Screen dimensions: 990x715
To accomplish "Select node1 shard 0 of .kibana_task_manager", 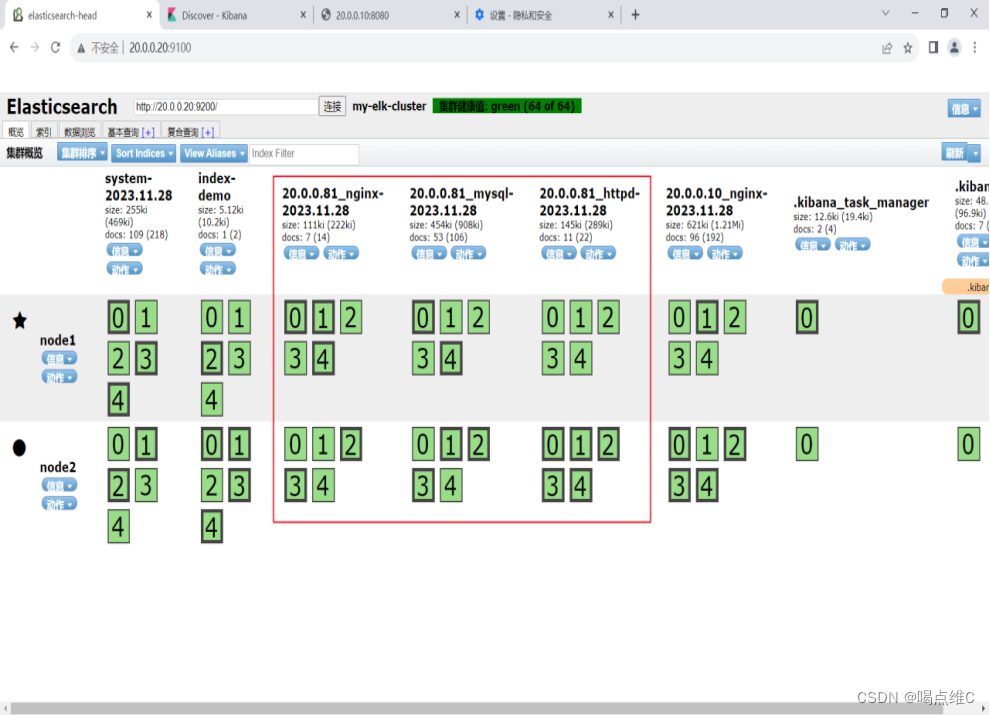I will [x=806, y=318].
